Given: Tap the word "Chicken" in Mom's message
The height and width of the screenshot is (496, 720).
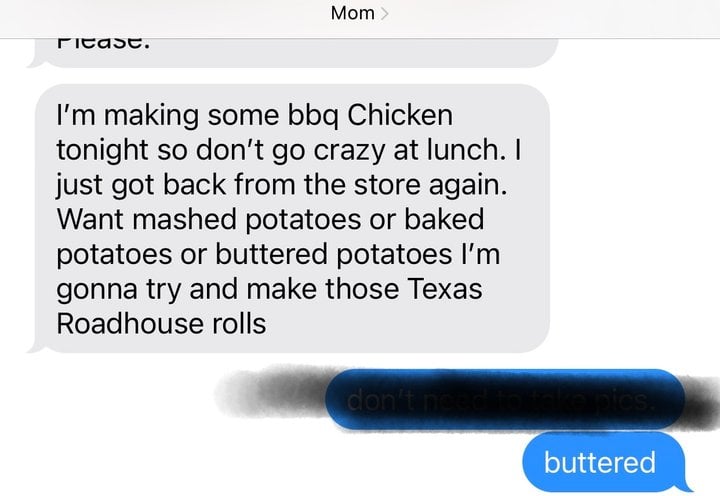Looking at the screenshot, I should (400, 115).
